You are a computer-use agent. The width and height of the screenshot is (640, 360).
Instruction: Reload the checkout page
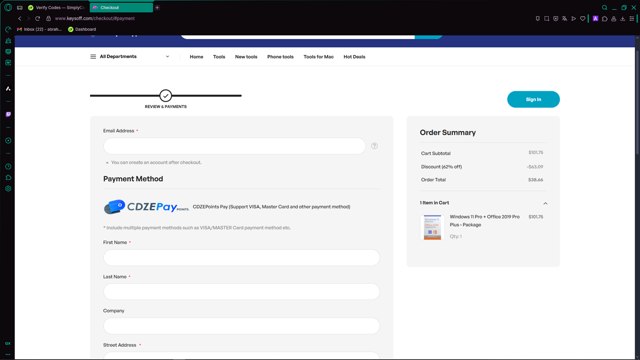[x=38, y=18]
